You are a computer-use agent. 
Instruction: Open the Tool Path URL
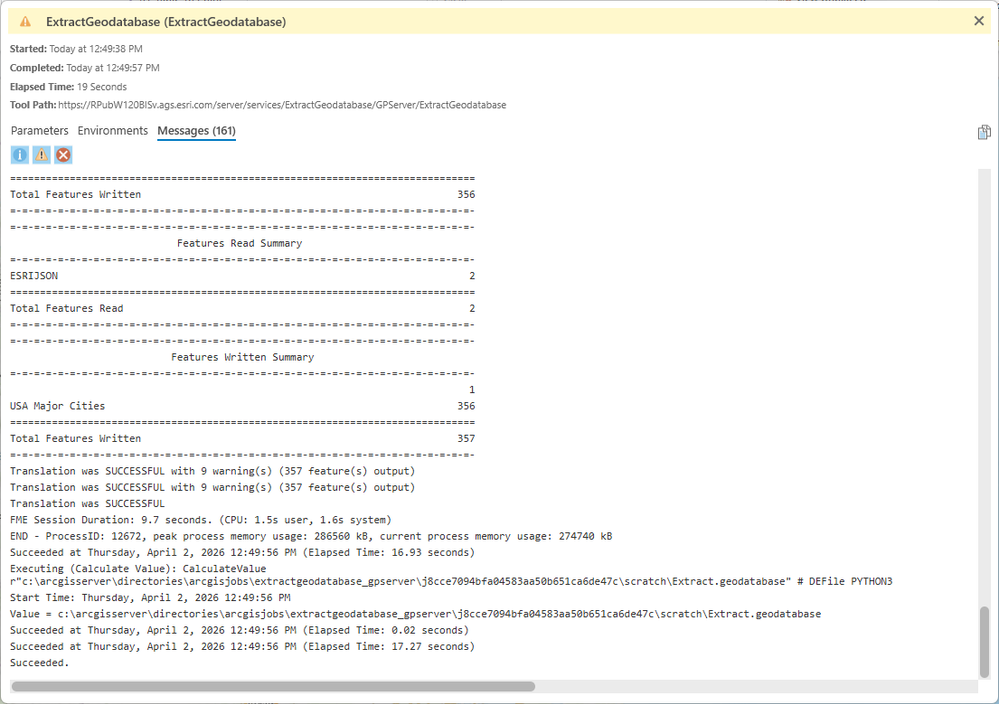[x=282, y=105]
